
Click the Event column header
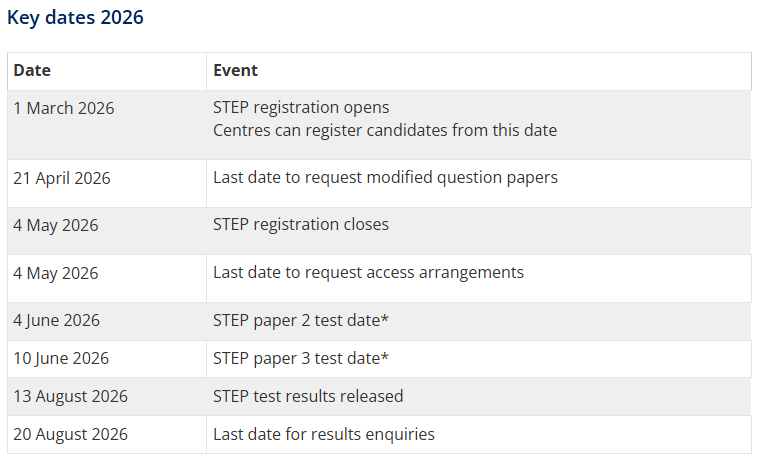coord(235,71)
